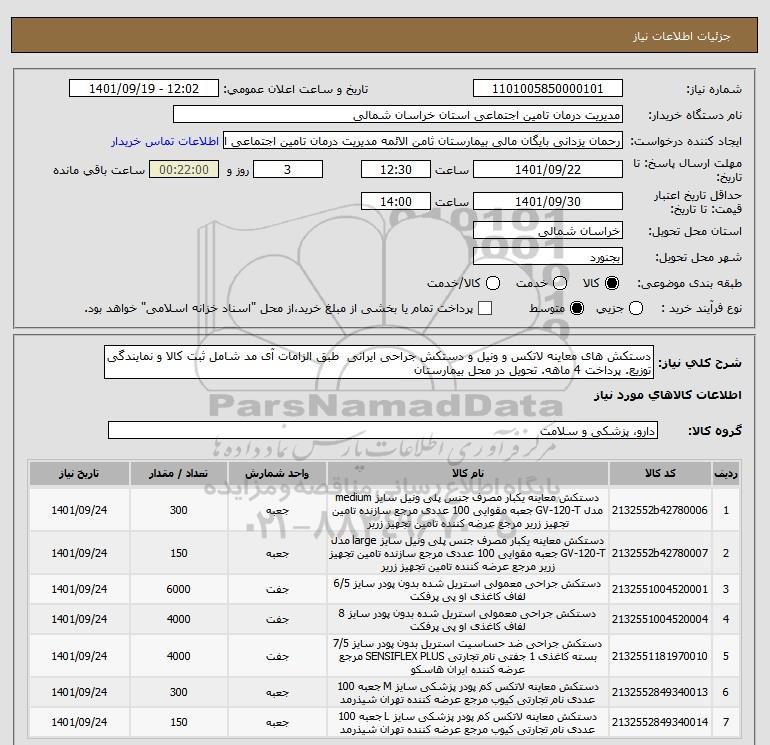Select item code 2132551181970010

[x=660, y=656]
